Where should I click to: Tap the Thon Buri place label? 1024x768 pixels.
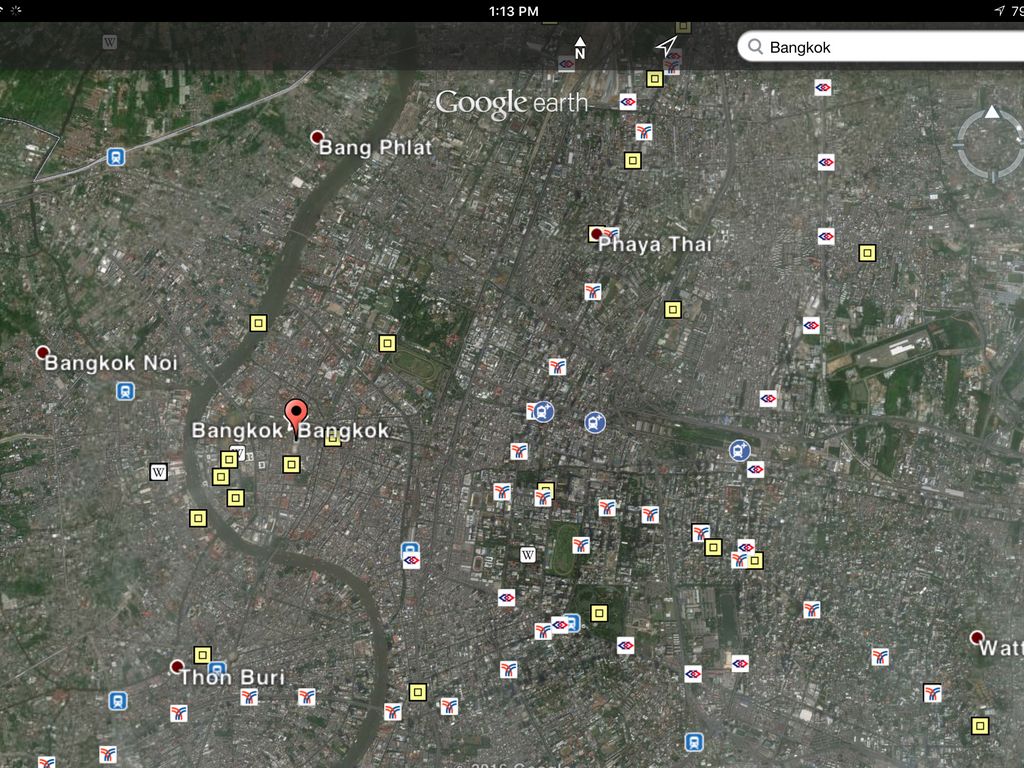(232, 678)
